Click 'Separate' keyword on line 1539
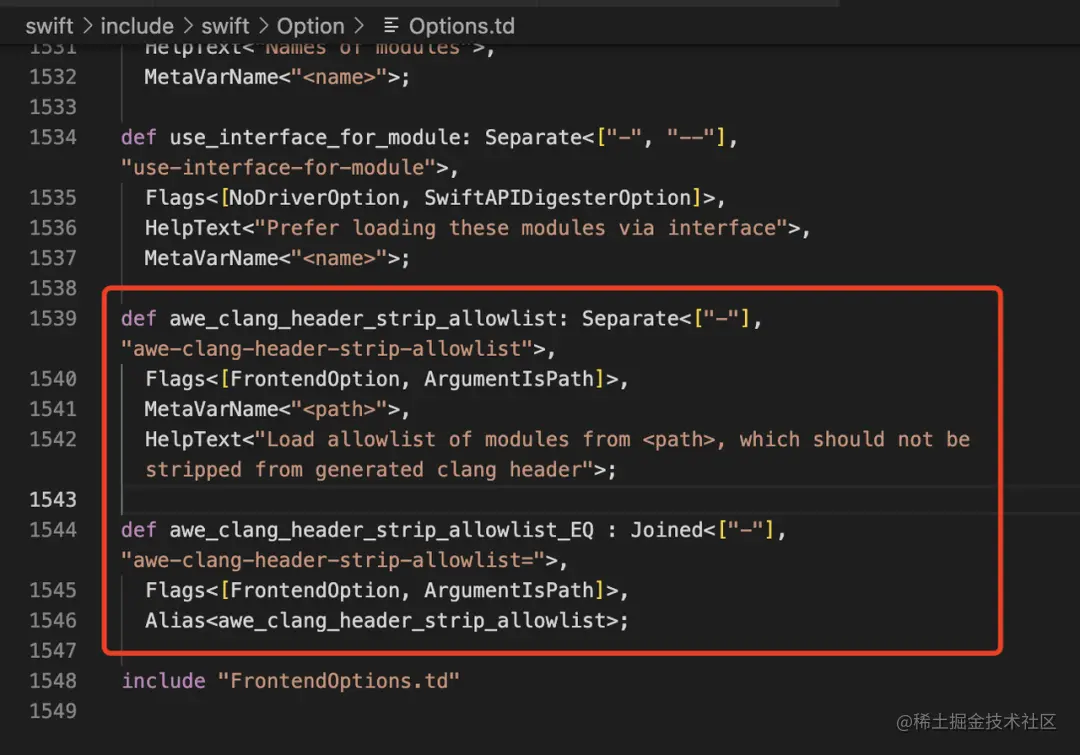The height and width of the screenshot is (755, 1080). pos(630,318)
